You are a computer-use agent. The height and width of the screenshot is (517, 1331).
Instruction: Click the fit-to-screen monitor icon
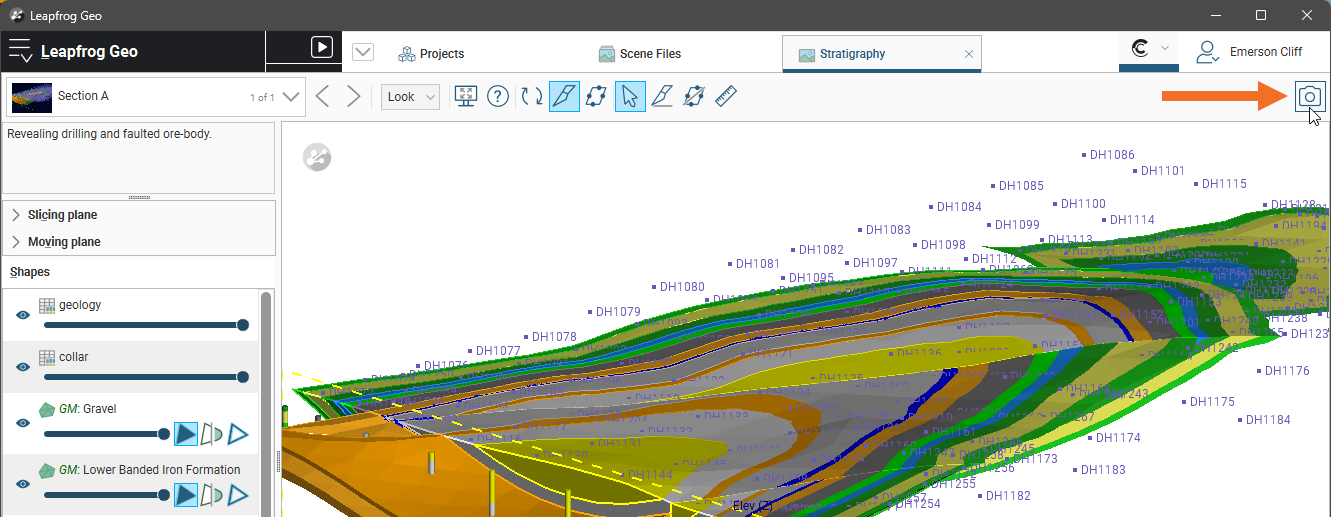[465, 97]
